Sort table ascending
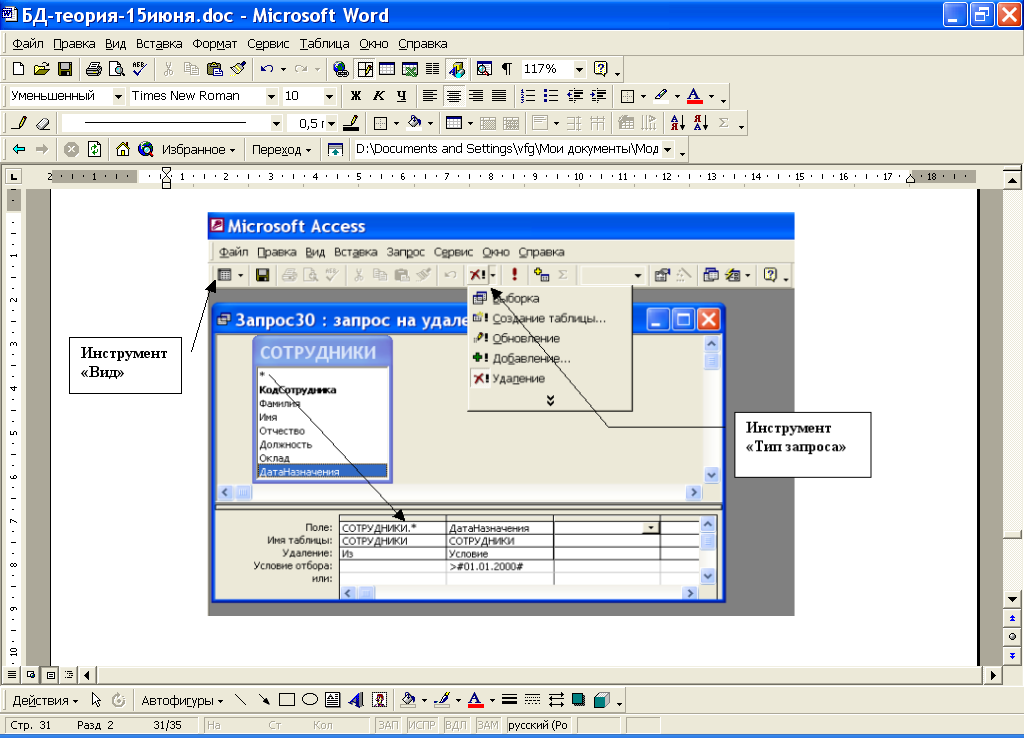This screenshot has width=1024, height=738. click(678, 123)
